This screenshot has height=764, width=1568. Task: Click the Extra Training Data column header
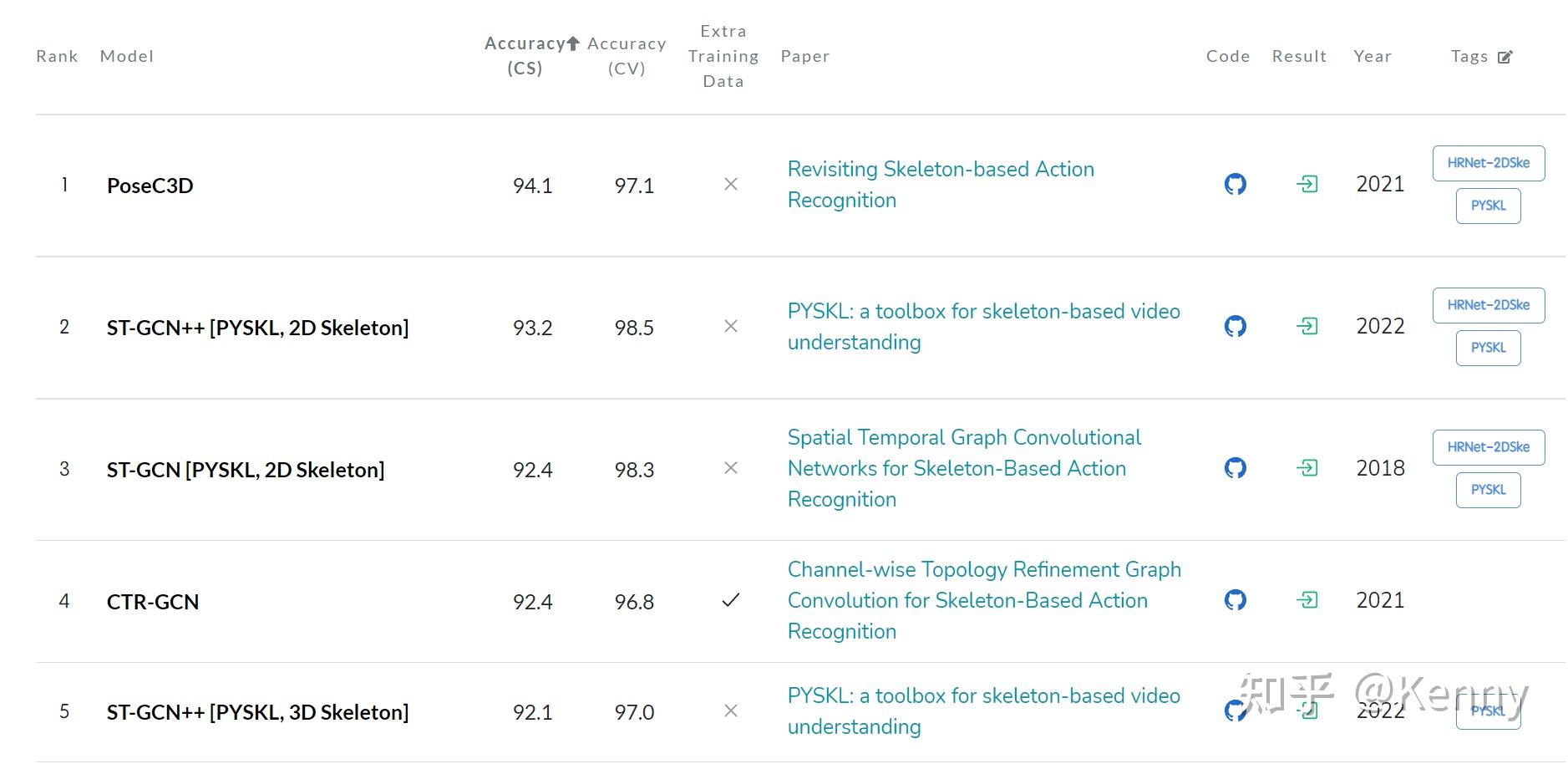point(723,56)
